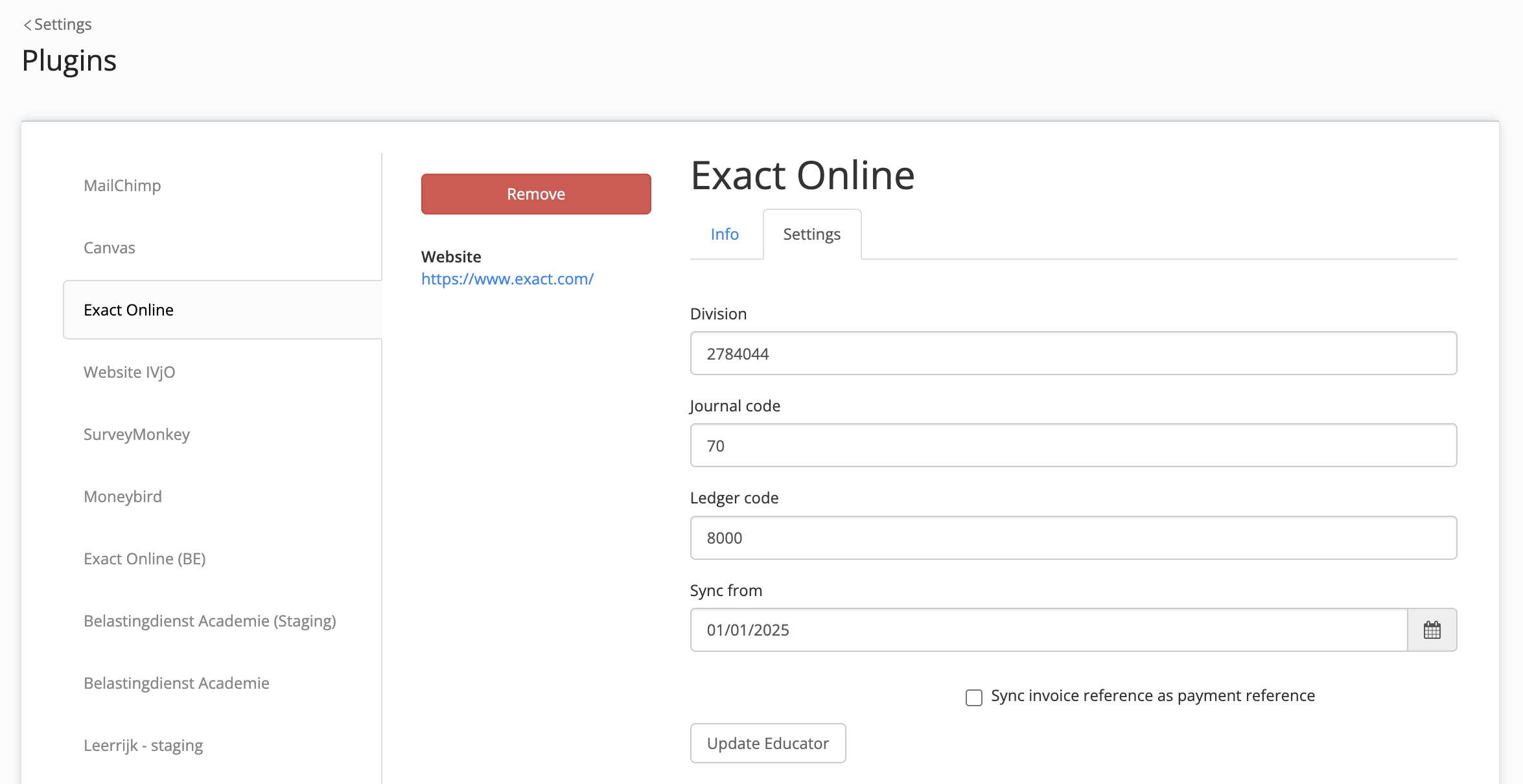
Task: Select Belastingdienst Academie (Staging) plugin
Action: pyautogui.click(x=210, y=621)
